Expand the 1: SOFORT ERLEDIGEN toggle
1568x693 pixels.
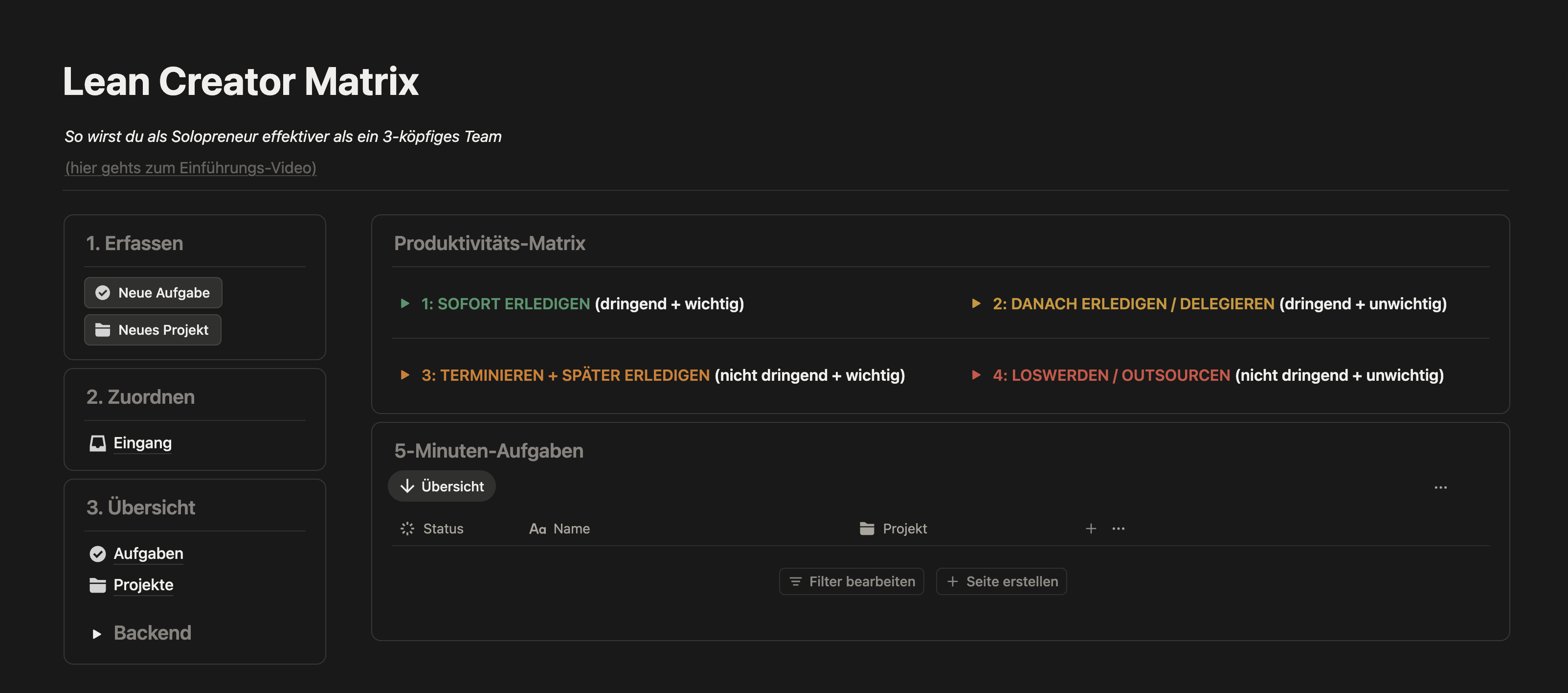tap(405, 303)
